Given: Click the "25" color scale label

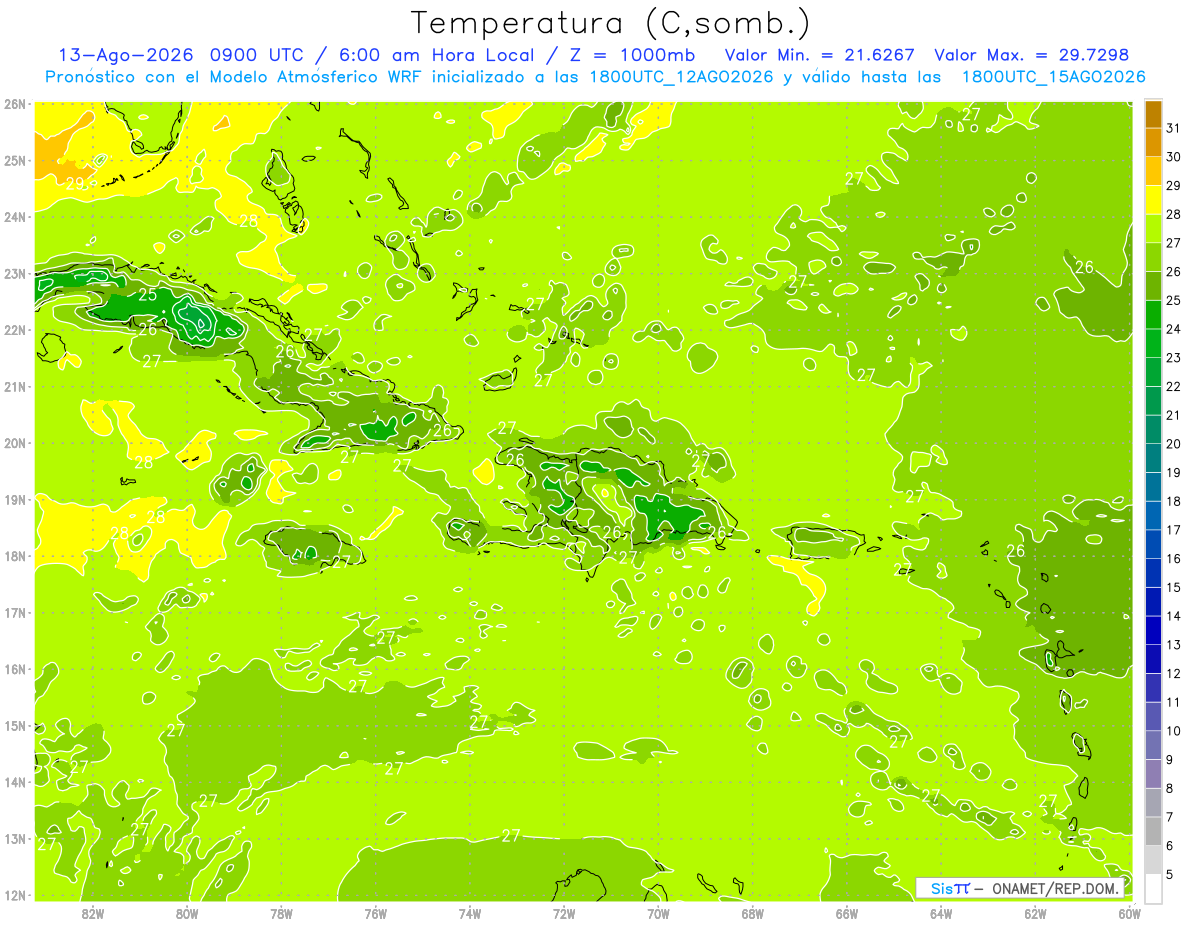Looking at the screenshot, I should [1173, 300].
